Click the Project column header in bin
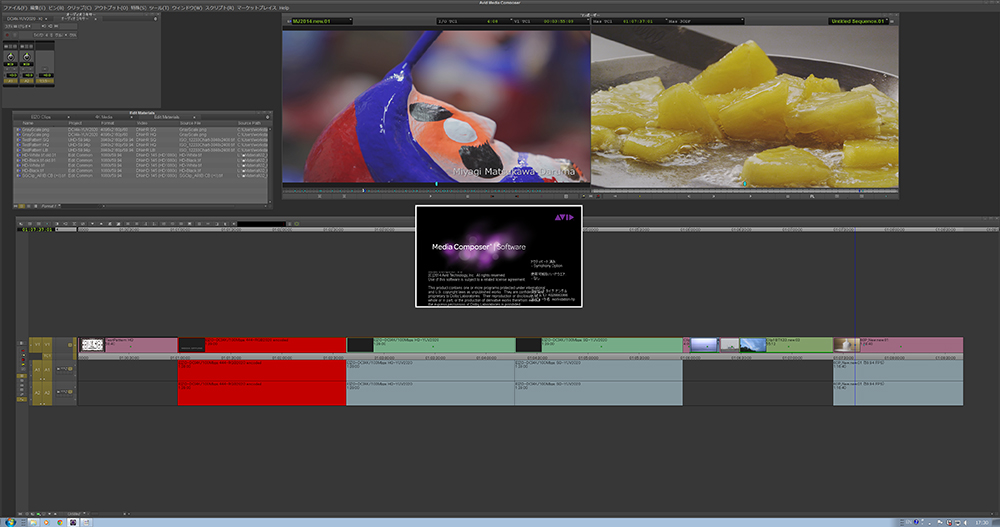 [75, 123]
